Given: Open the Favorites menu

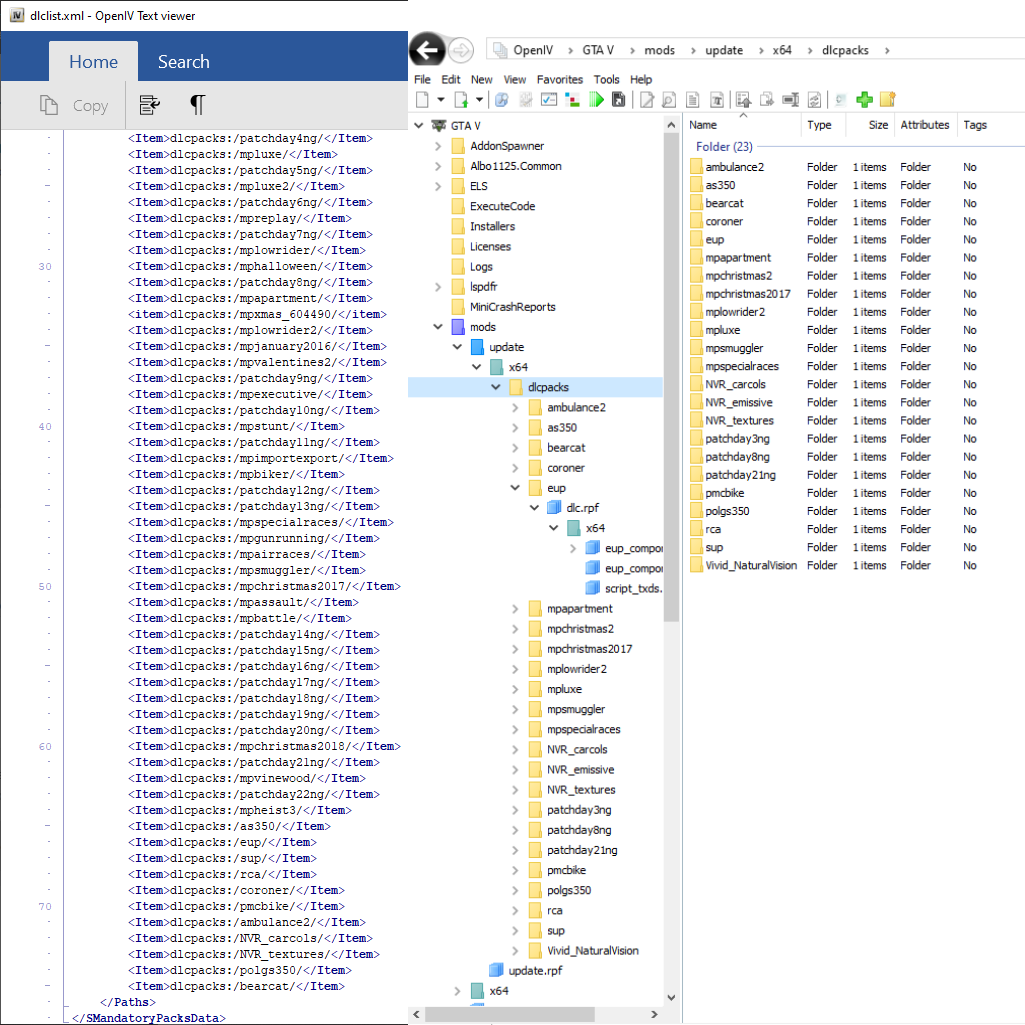Looking at the screenshot, I should pos(560,80).
